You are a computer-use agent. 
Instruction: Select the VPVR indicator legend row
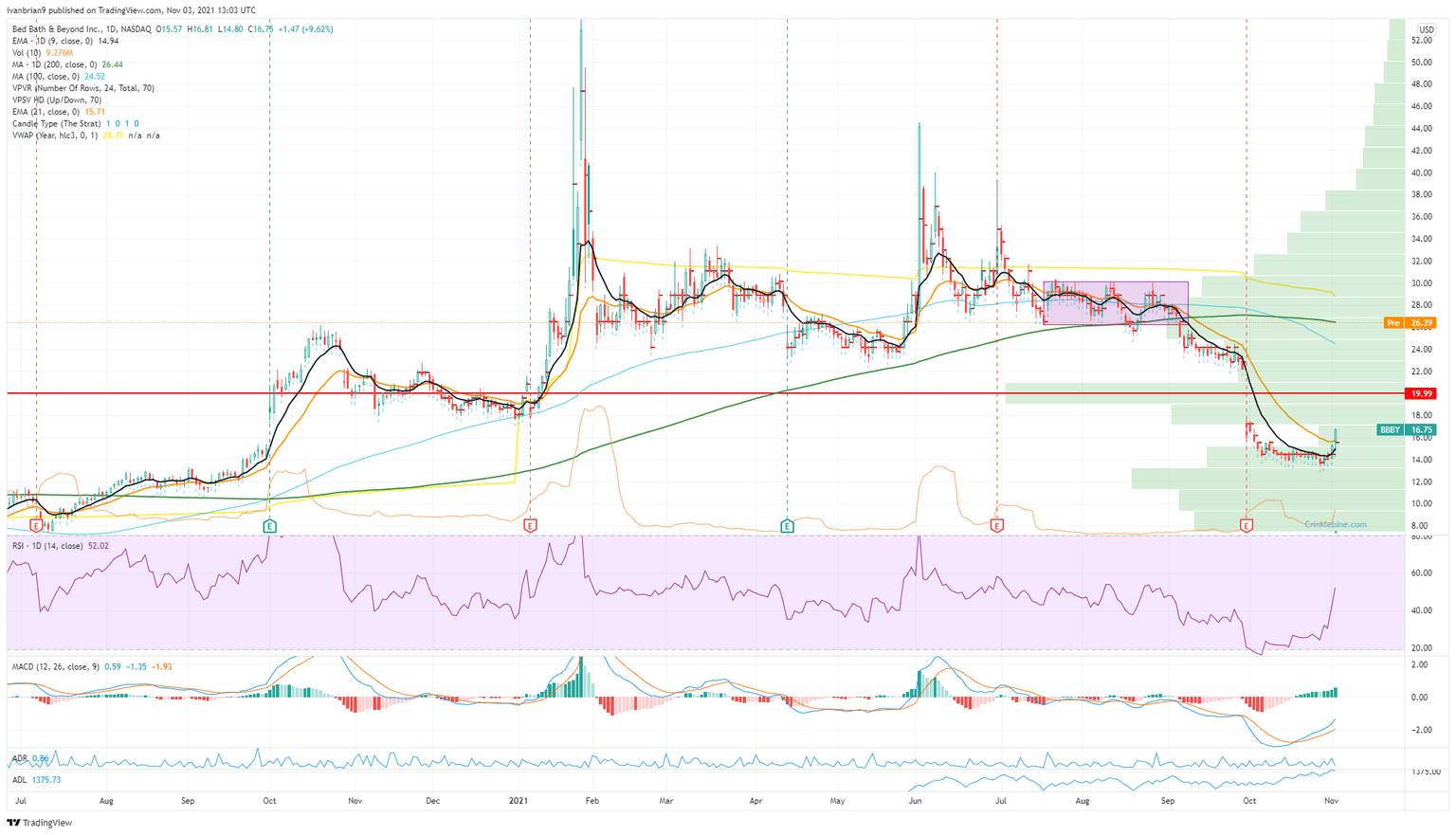click(83, 88)
